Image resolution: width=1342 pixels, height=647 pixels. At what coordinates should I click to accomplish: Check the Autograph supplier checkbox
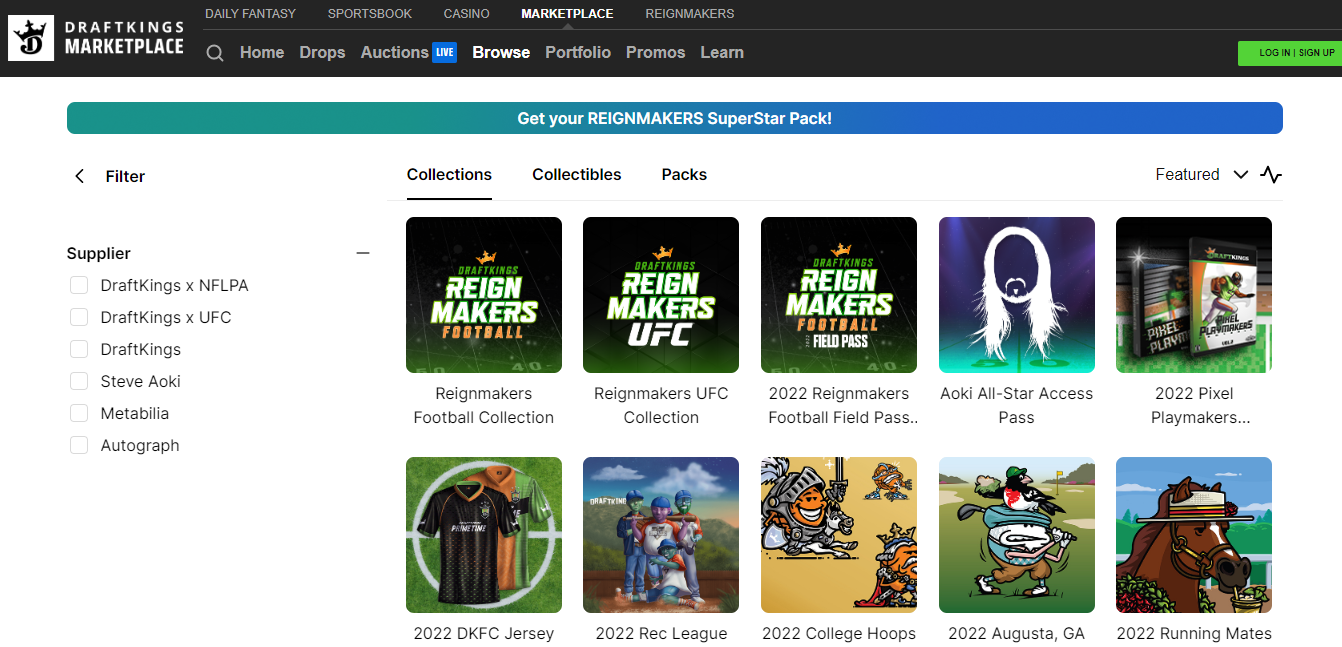[79, 446]
